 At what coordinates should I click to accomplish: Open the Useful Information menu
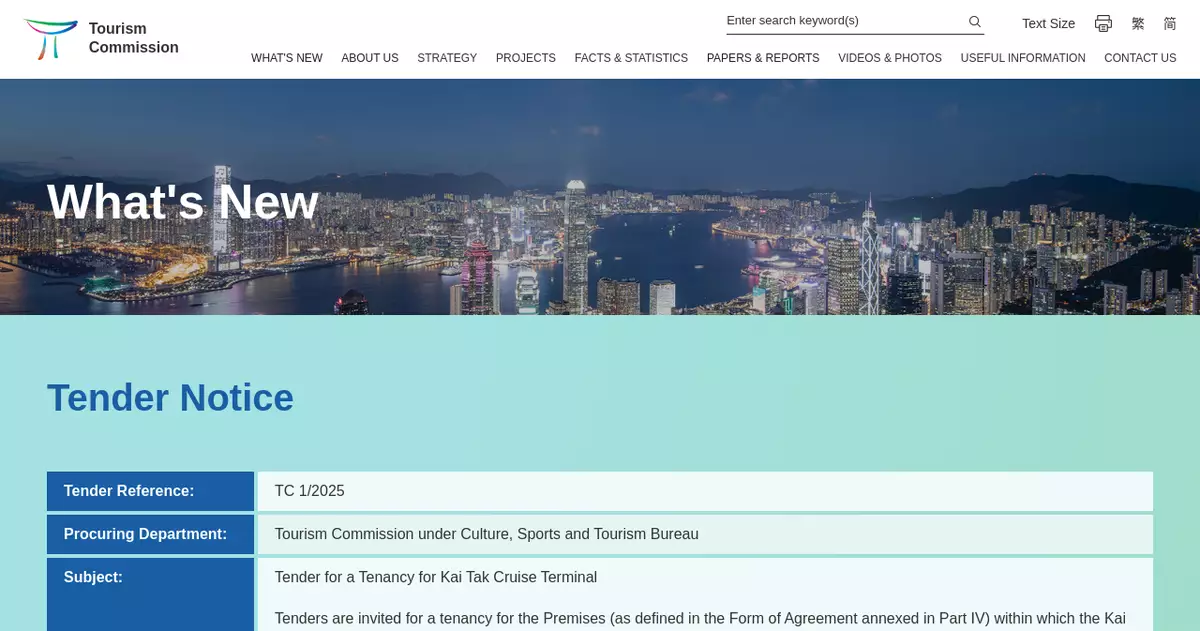pyautogui.click(x=1022, y=58)
